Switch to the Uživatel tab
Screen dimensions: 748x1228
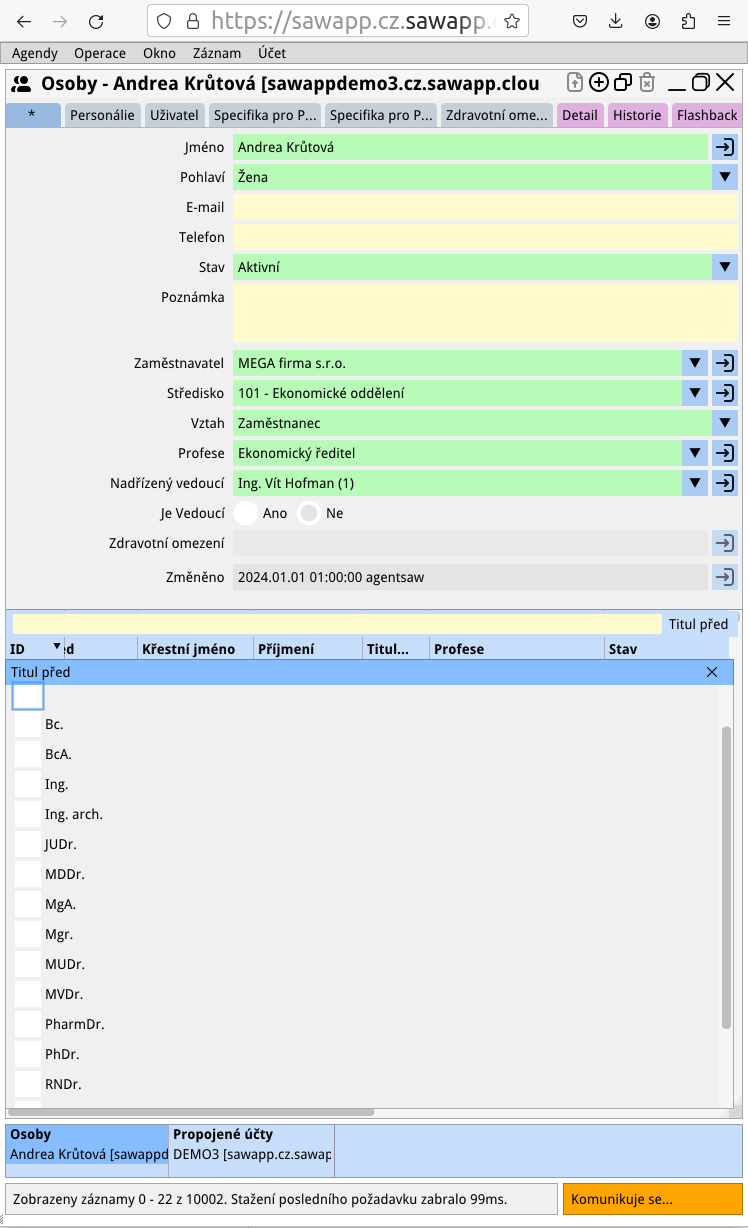tap(174, 115)
